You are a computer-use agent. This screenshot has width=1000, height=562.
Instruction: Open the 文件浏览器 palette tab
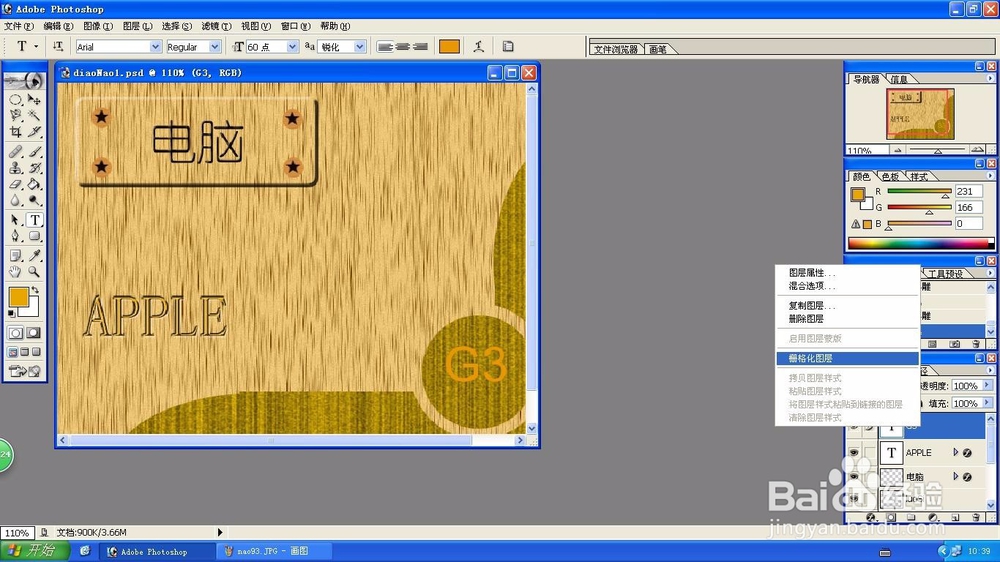pos(615,49)
